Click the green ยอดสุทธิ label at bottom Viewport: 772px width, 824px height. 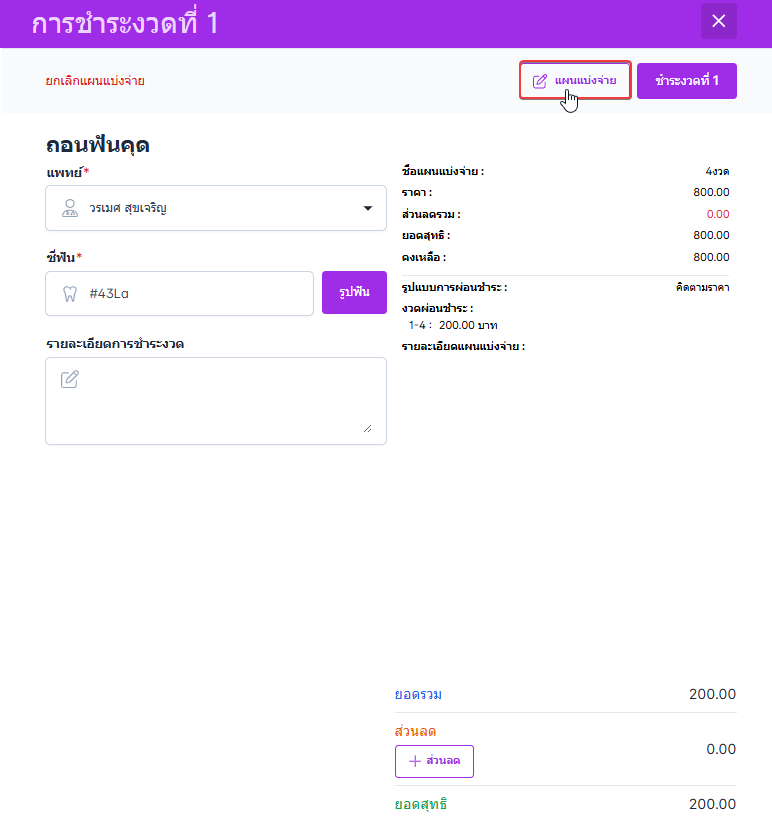(421, 804)
